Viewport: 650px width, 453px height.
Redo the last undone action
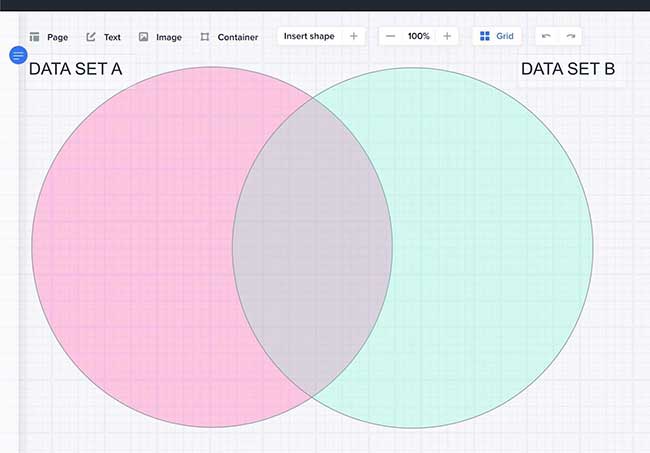click(571, 36)
